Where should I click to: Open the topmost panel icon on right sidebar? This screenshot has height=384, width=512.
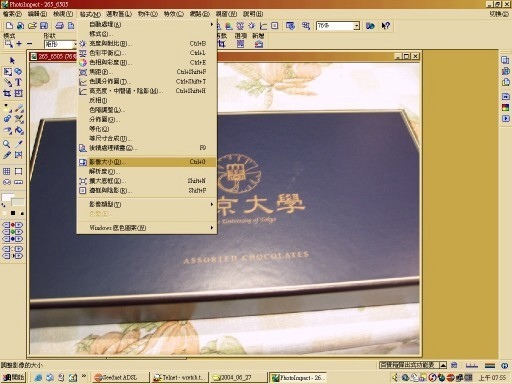(x=505, y=60)
